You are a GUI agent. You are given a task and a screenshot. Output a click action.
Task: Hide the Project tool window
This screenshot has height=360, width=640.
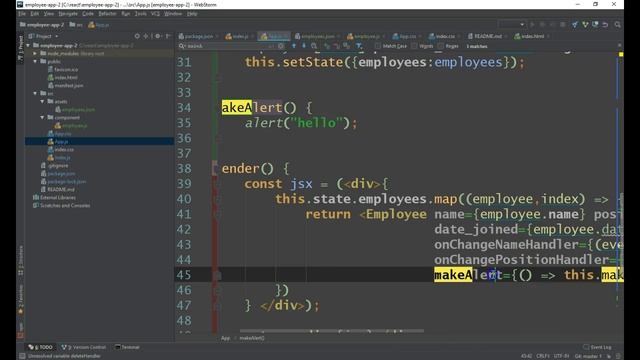(x=168, y=36)
